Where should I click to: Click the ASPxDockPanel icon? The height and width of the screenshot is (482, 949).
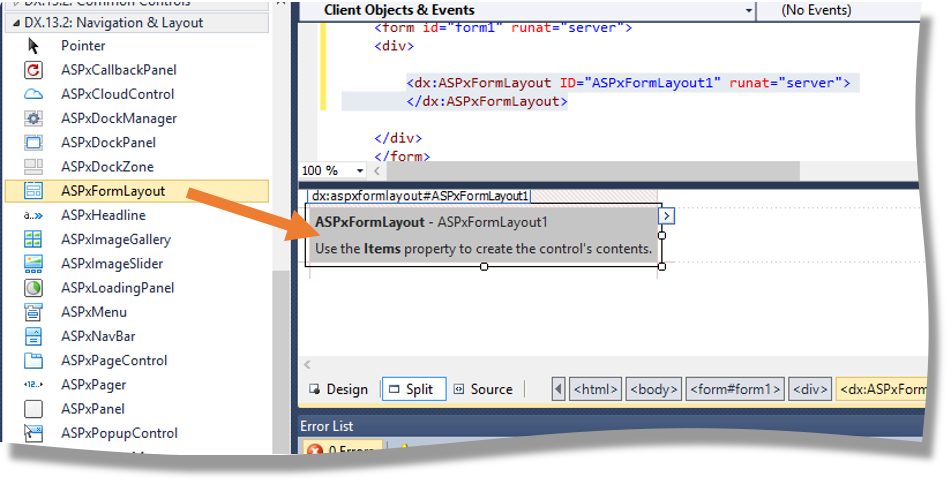tap(33, 142)
